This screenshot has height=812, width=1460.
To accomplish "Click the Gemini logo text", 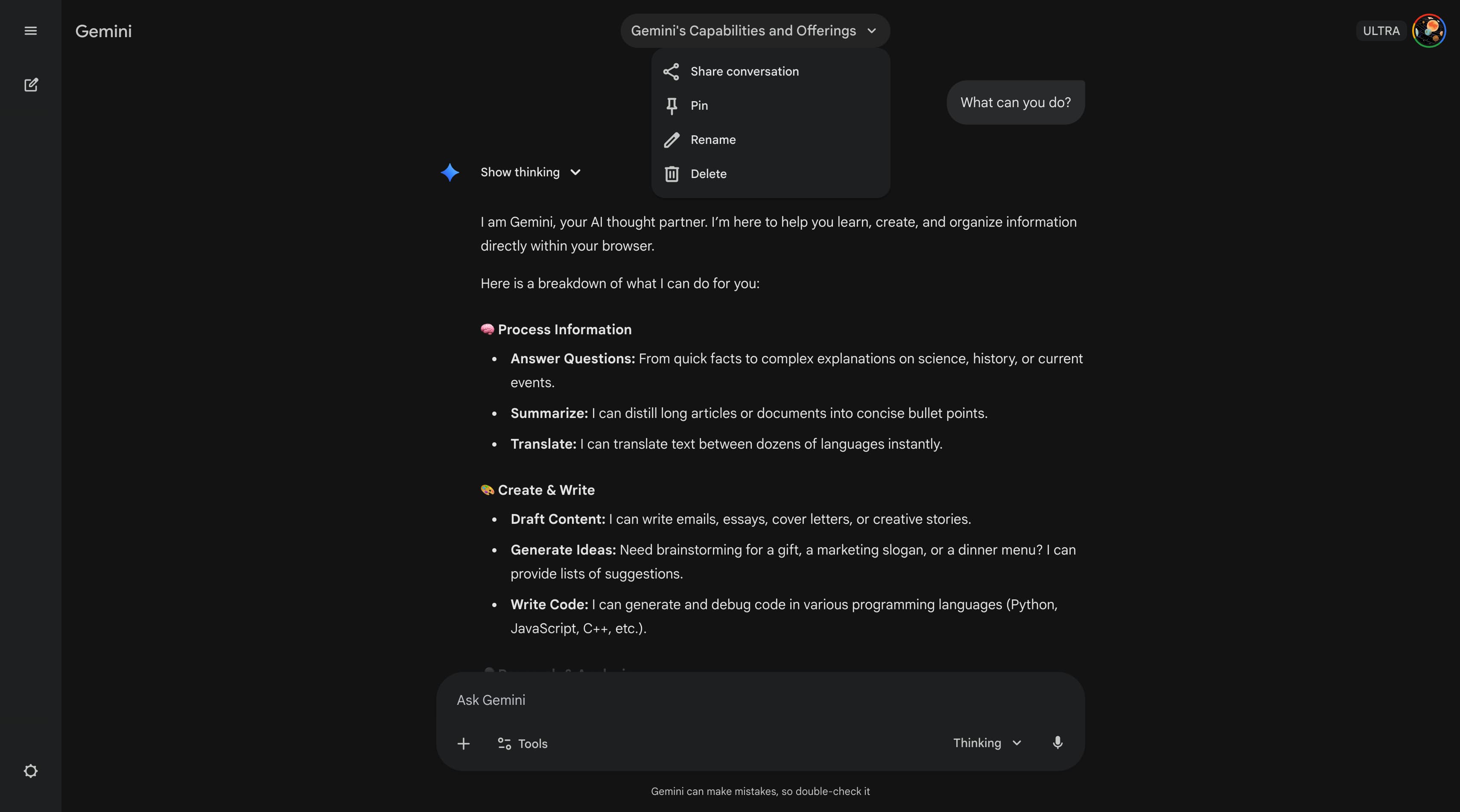I will tap(103, 31).
